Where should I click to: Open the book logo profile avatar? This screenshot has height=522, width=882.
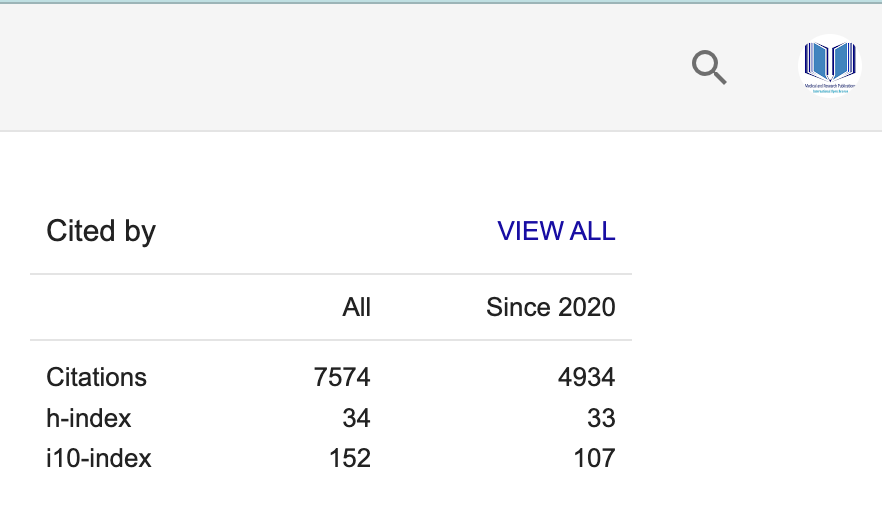pyautogui.click(x=830, y=66)
